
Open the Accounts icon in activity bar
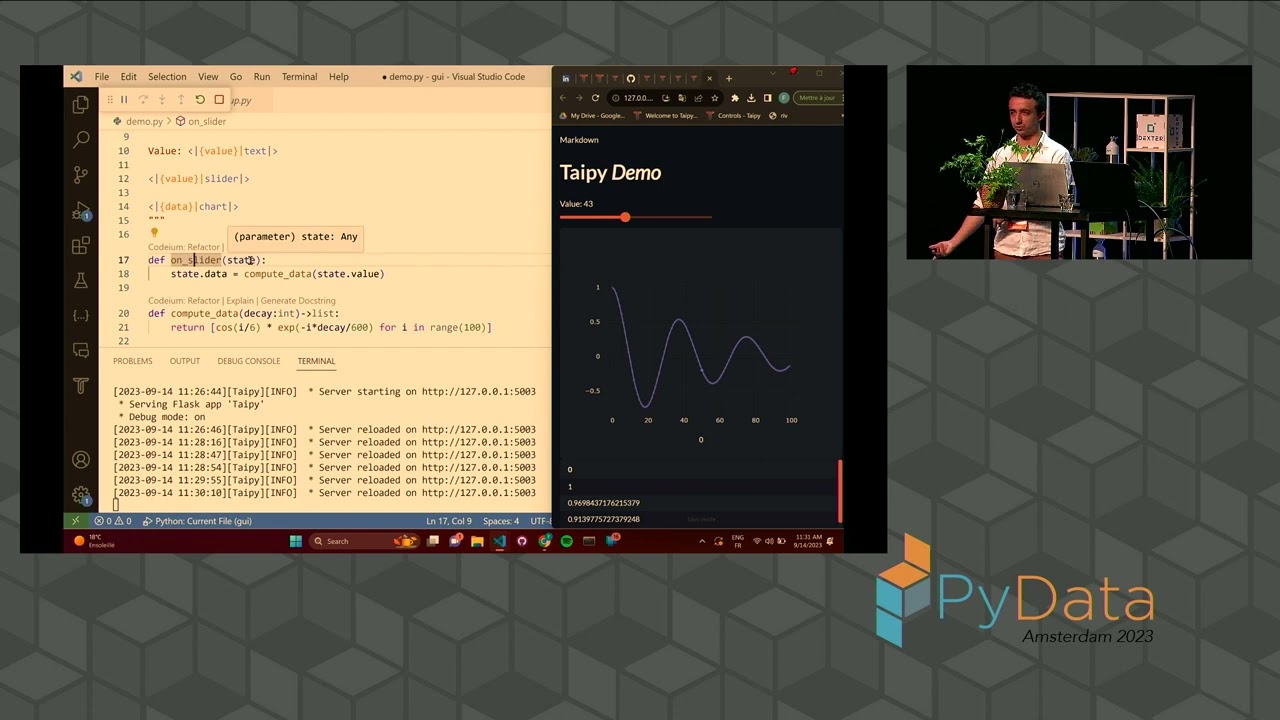point(81,460)
